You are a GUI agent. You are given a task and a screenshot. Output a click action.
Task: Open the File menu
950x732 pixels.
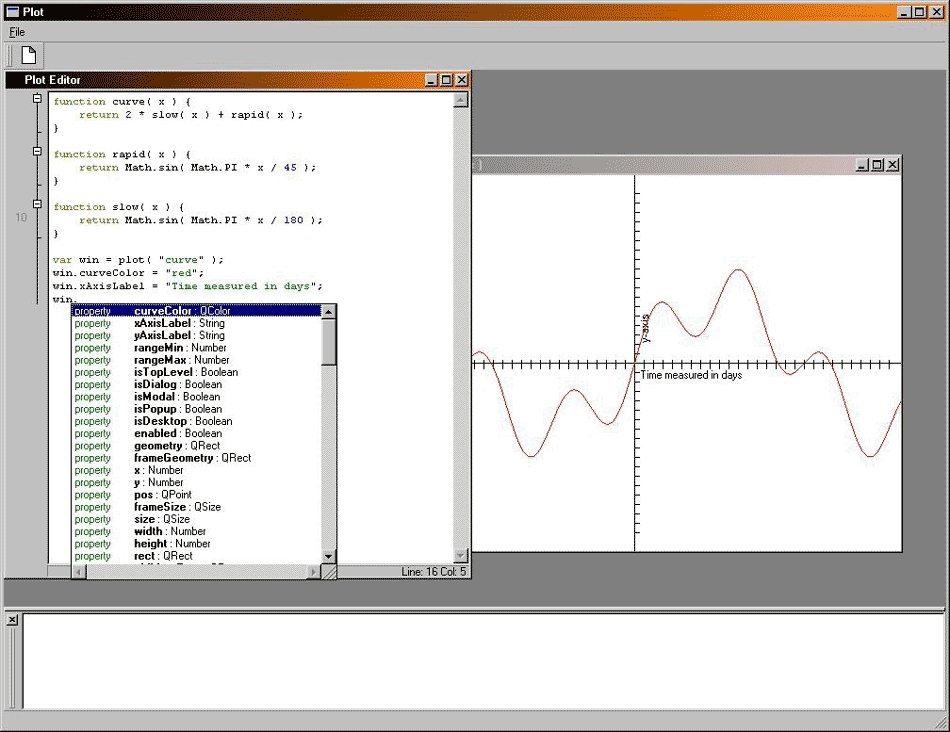(x=17, y=32)
